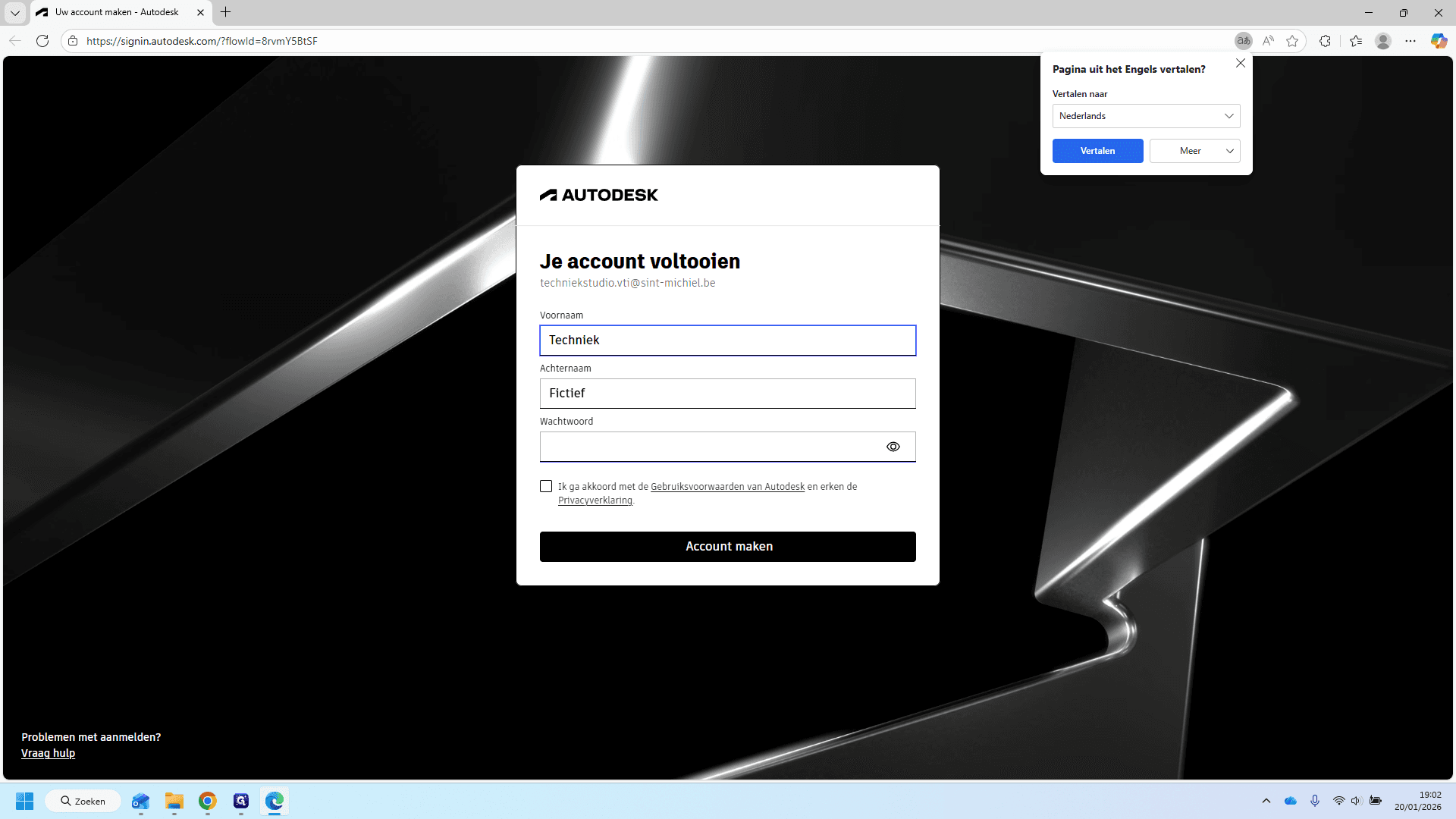Open the favorites list icon
The width and height of the screenshot is (1456, 819).
(1356, 41)
